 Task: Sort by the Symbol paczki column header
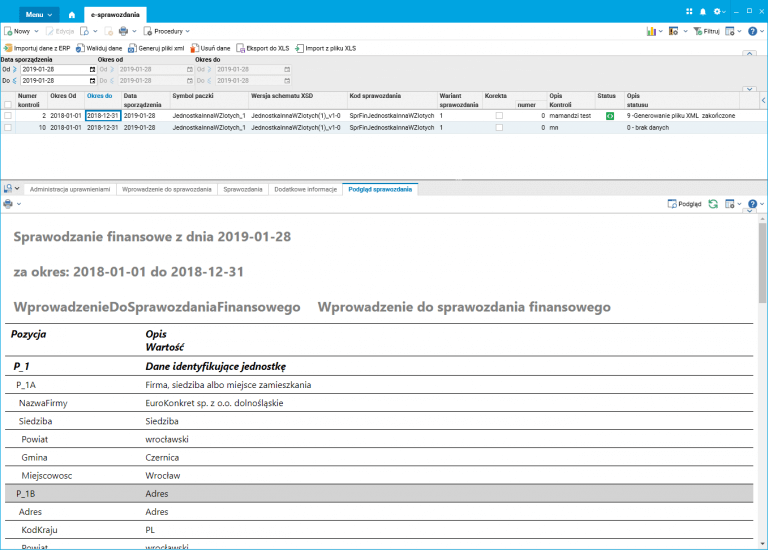209,100
